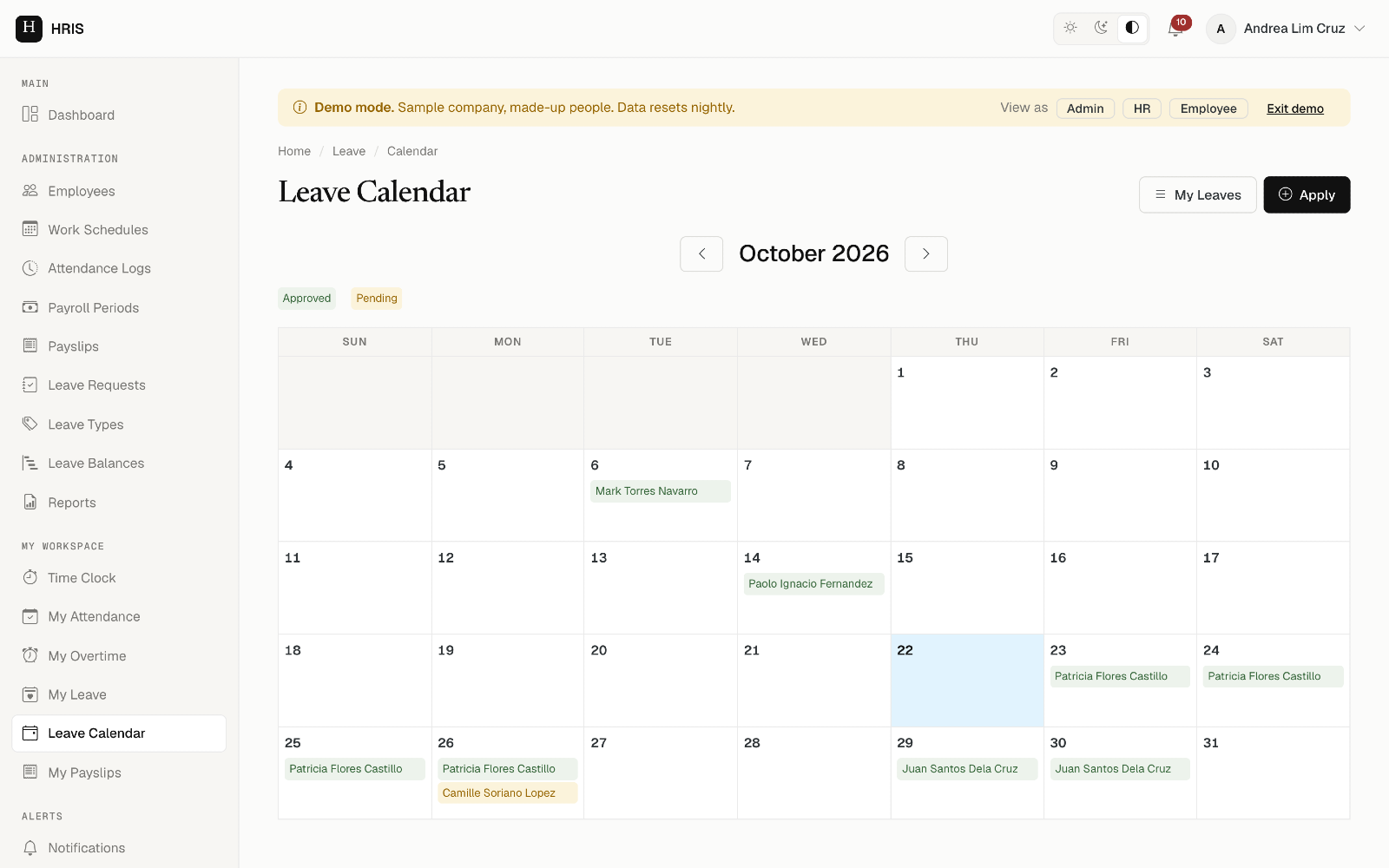Click the notification bell with badge
This screenshot has width=1389, height=868.
pos(1176,28)
